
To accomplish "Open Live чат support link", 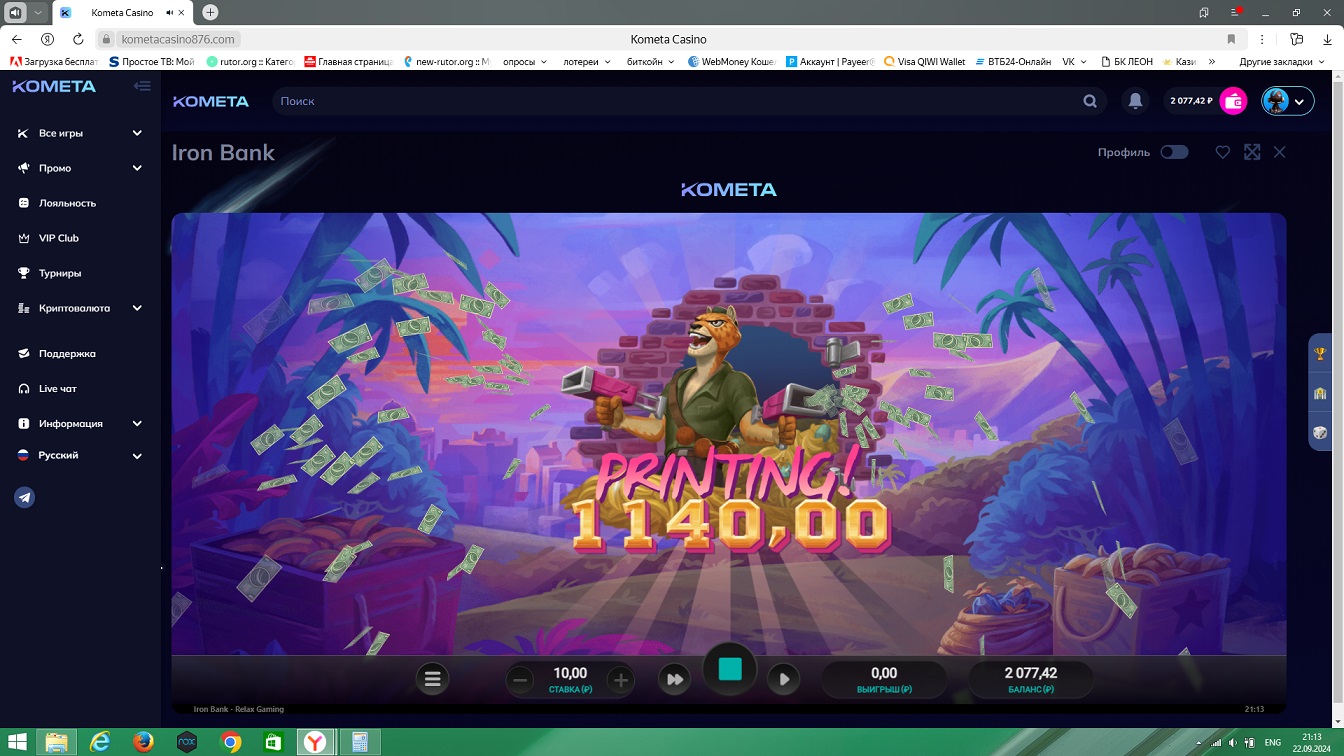I will (57, 388).
